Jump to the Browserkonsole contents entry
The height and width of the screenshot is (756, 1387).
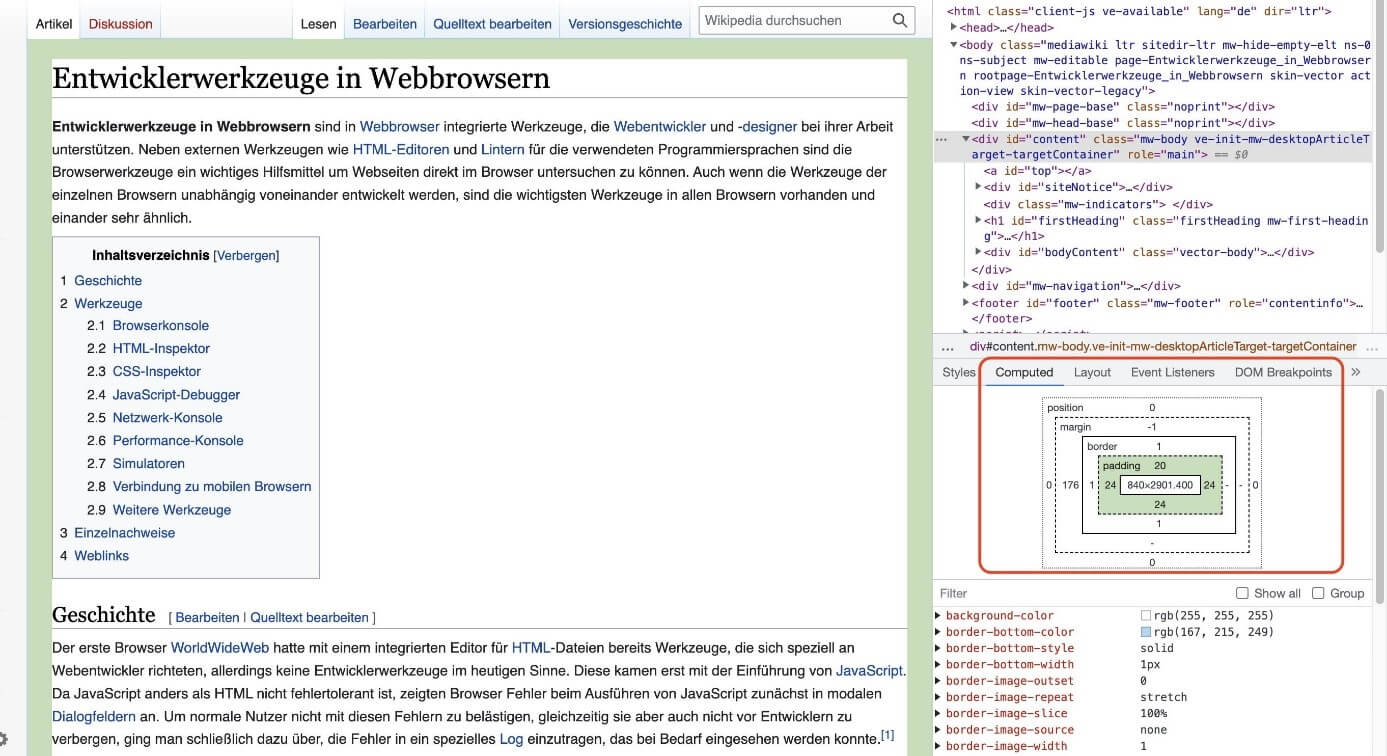coord(161,326)
